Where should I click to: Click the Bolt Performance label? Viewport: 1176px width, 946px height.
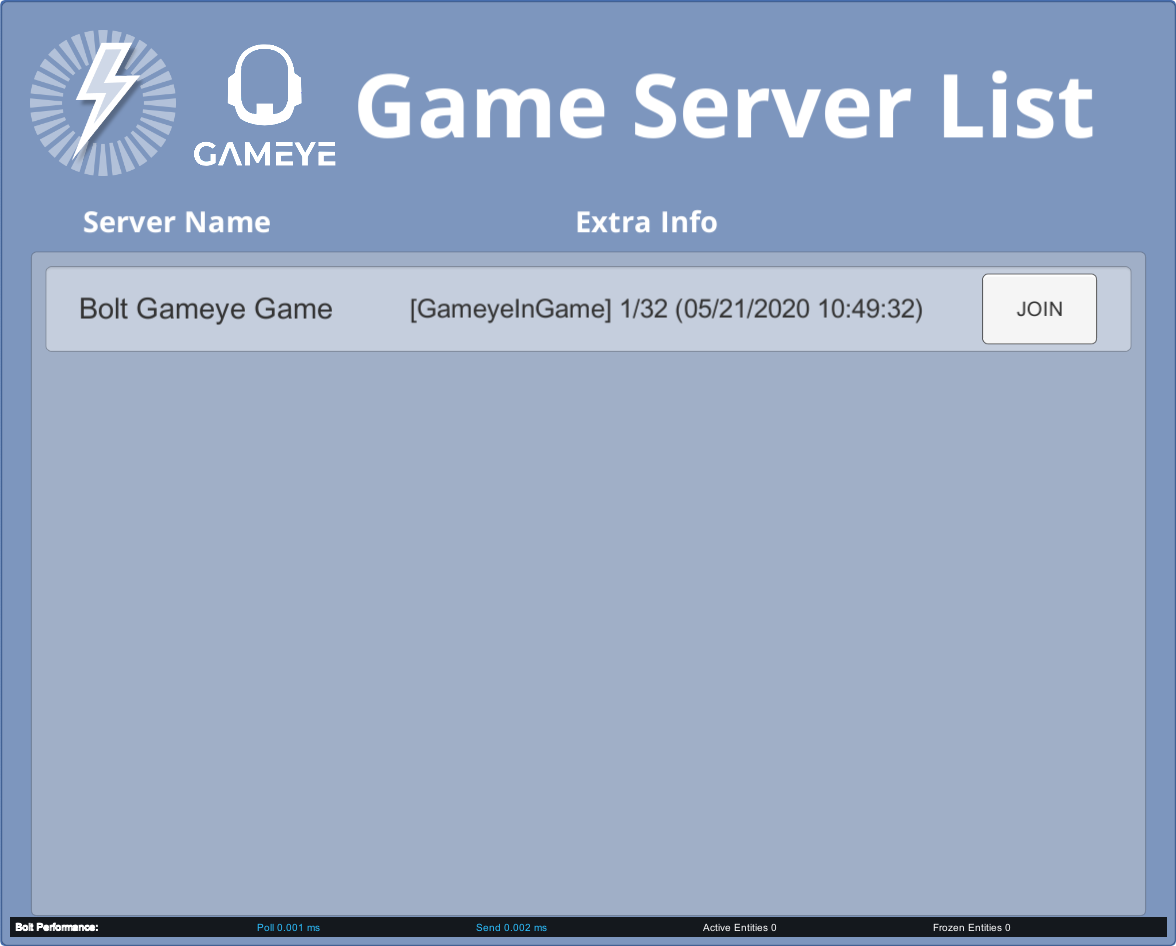tap(57, 927)
